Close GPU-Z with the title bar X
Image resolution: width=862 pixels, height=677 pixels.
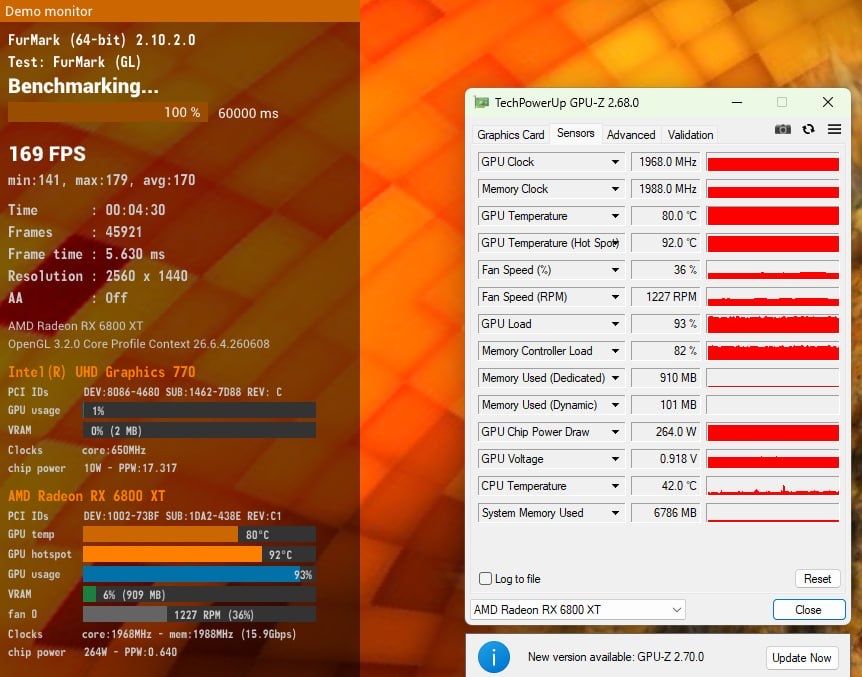coord(827,102)
